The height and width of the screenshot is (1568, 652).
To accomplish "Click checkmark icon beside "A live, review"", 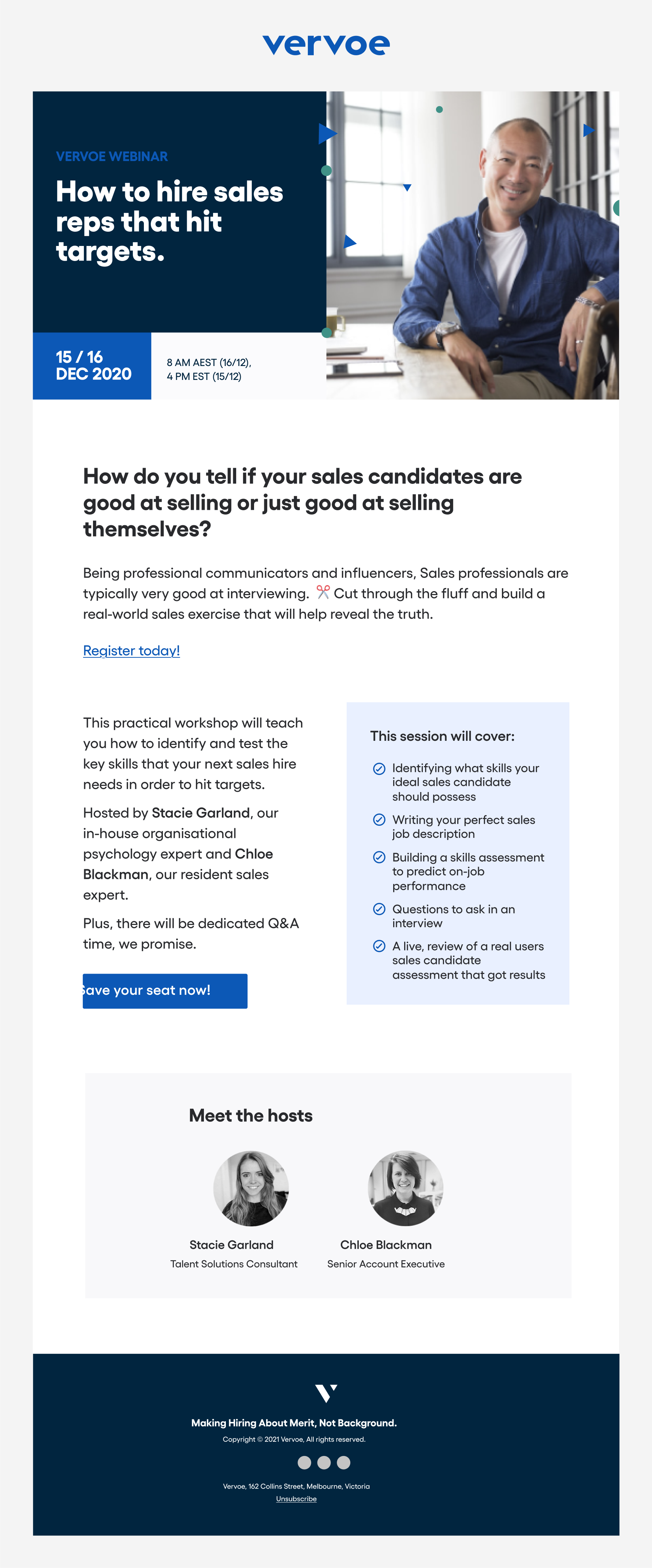I will point(379,946).
